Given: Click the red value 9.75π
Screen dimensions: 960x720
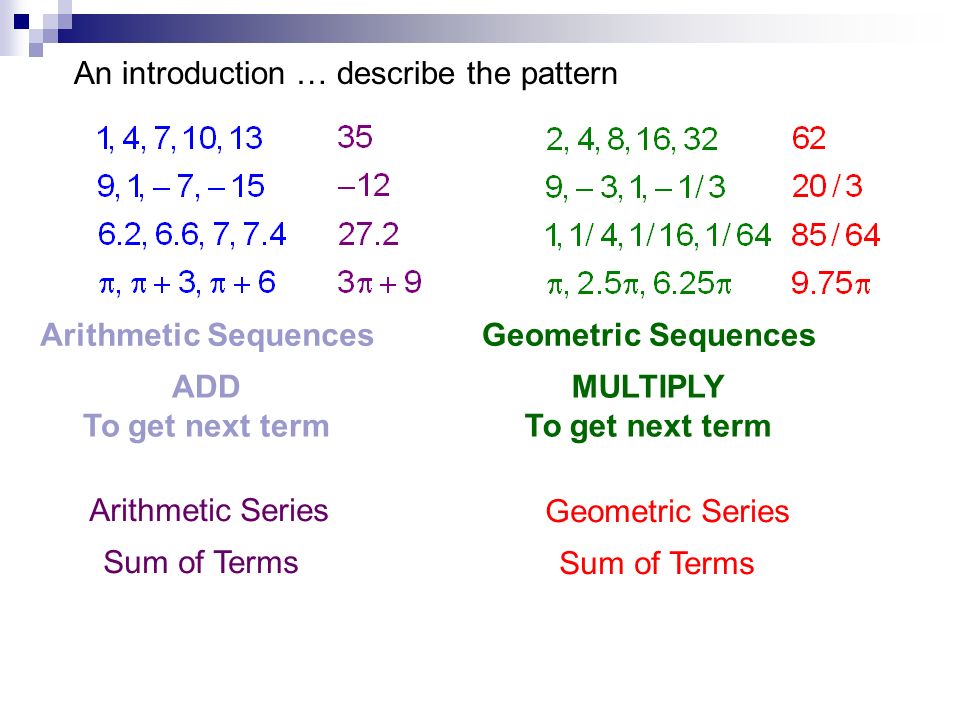Looking at the screenshot, I should pos(831,283).
